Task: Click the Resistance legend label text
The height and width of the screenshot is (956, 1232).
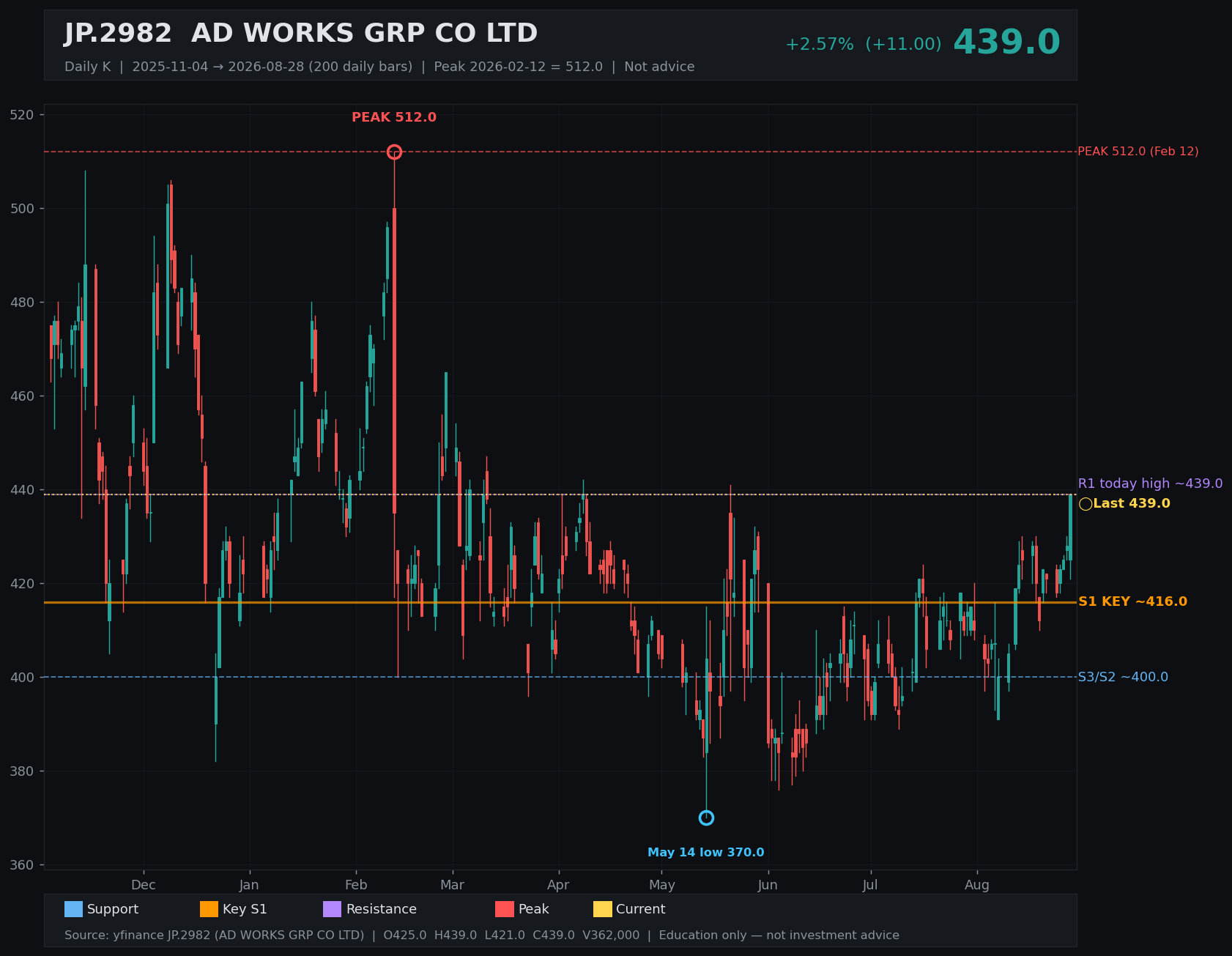Action: 382,909
